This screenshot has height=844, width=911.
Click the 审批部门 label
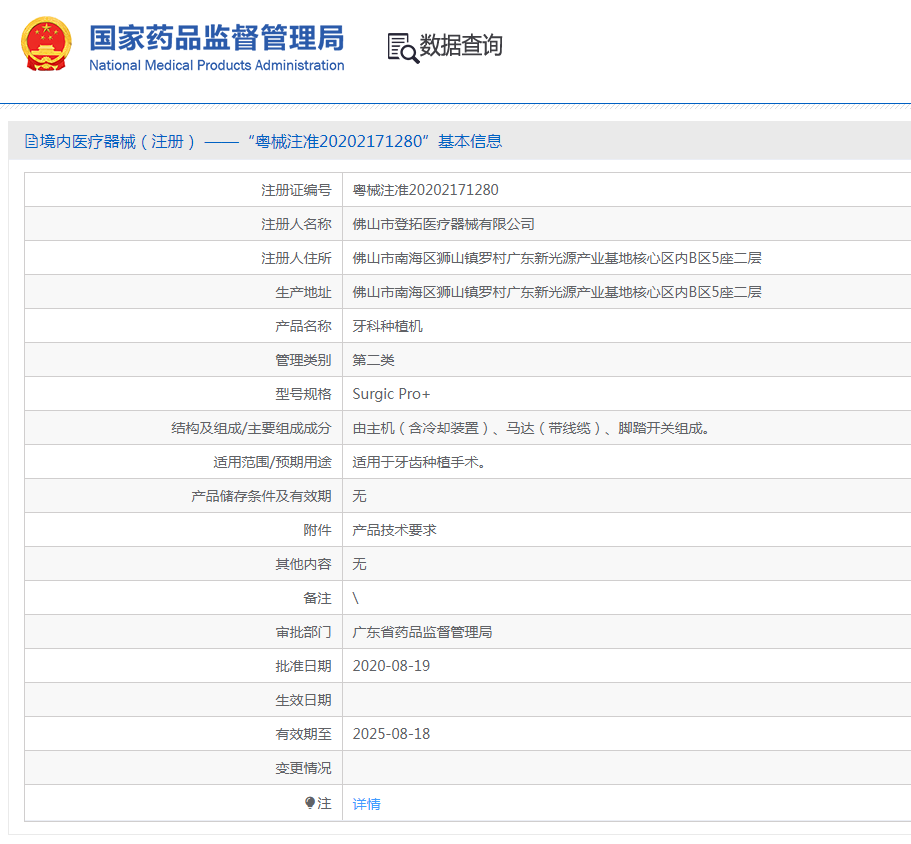[x=303, y=632]
